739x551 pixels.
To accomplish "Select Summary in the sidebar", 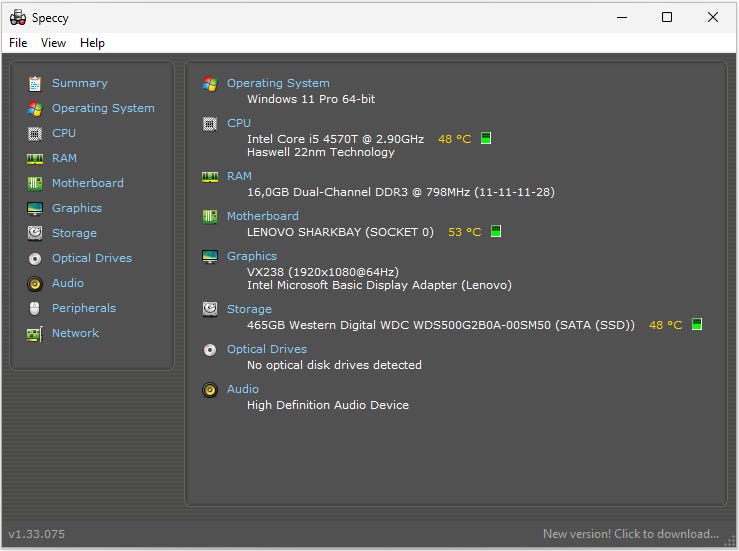I will 80,83.
